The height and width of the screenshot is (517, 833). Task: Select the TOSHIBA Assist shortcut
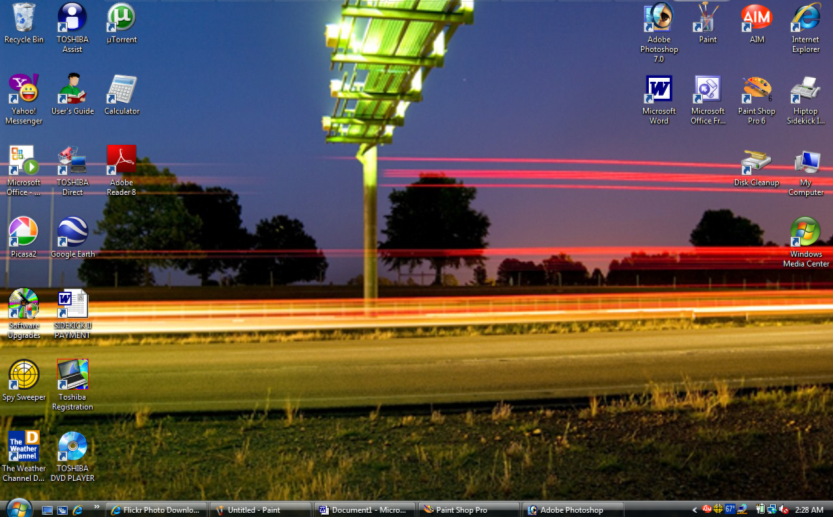(72, 28)
